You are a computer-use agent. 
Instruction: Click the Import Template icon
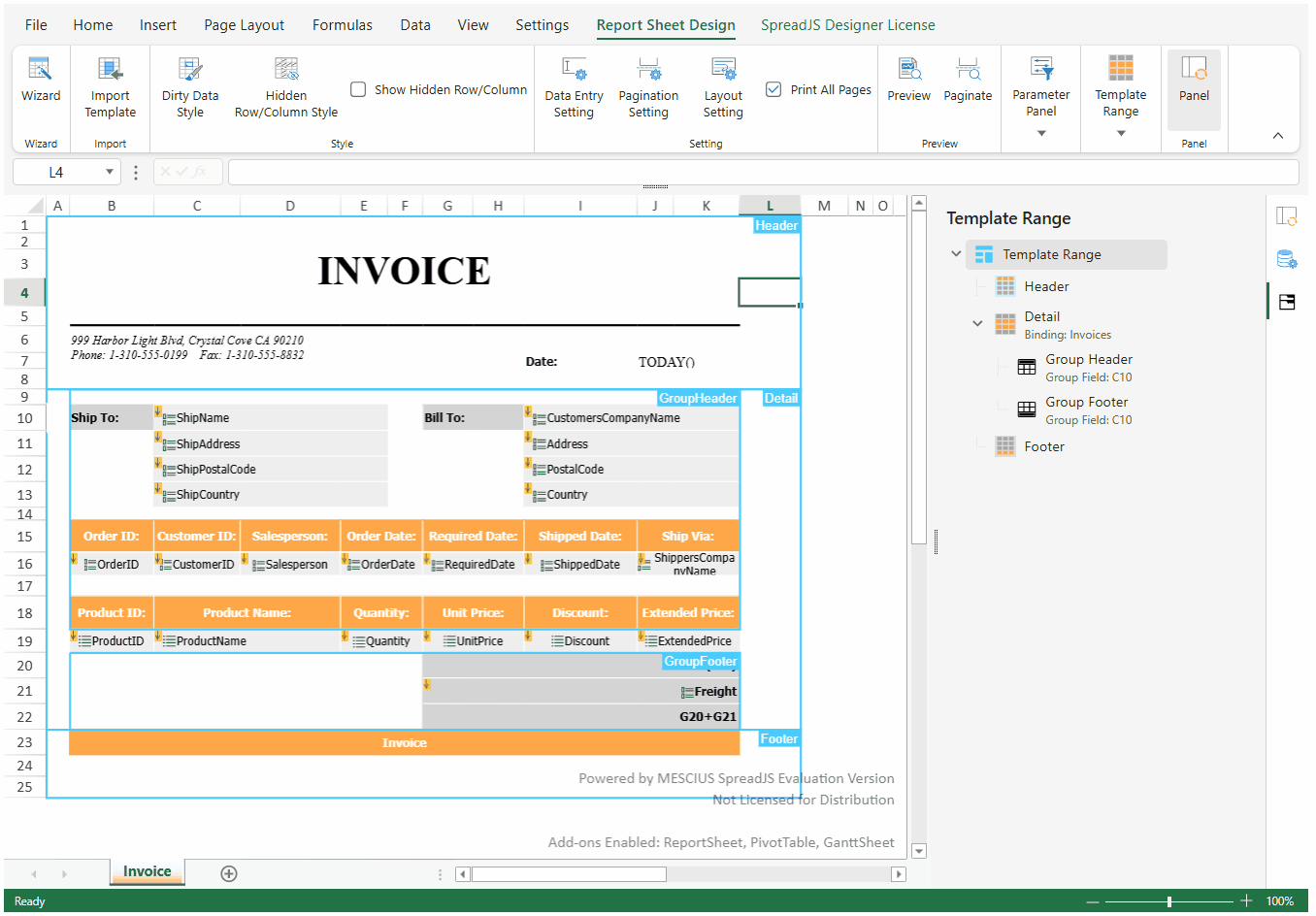[110, 70]
